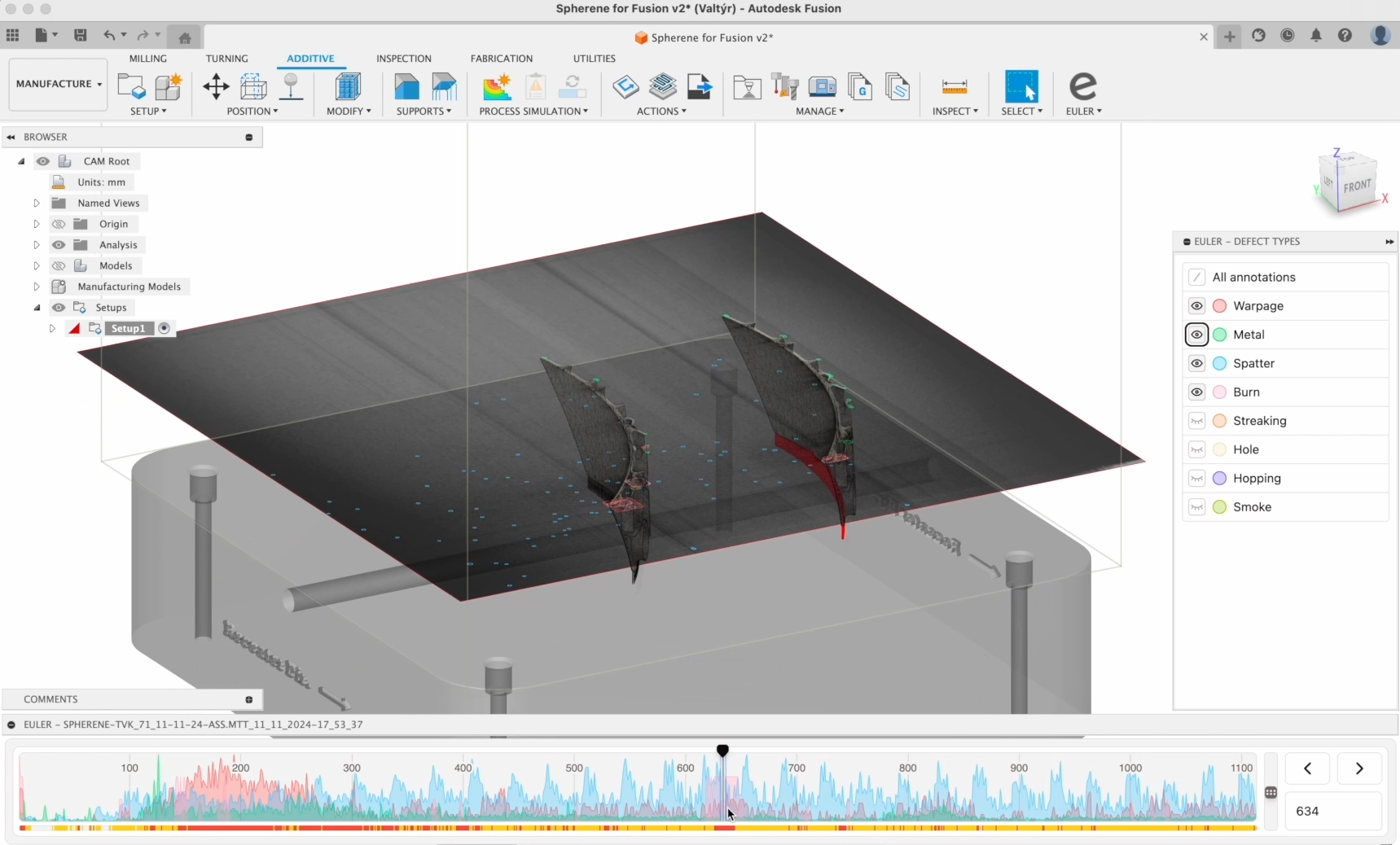Hide the Warpage defect annotations

[x=1196, y=306]
